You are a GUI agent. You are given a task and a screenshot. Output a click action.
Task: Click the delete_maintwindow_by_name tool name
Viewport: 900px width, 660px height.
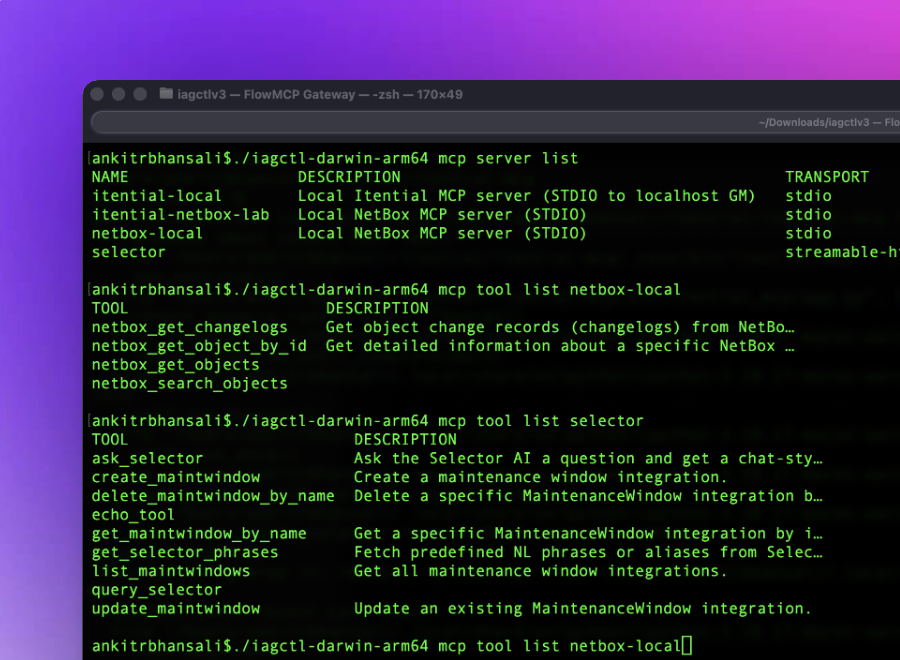pos(212,496)
